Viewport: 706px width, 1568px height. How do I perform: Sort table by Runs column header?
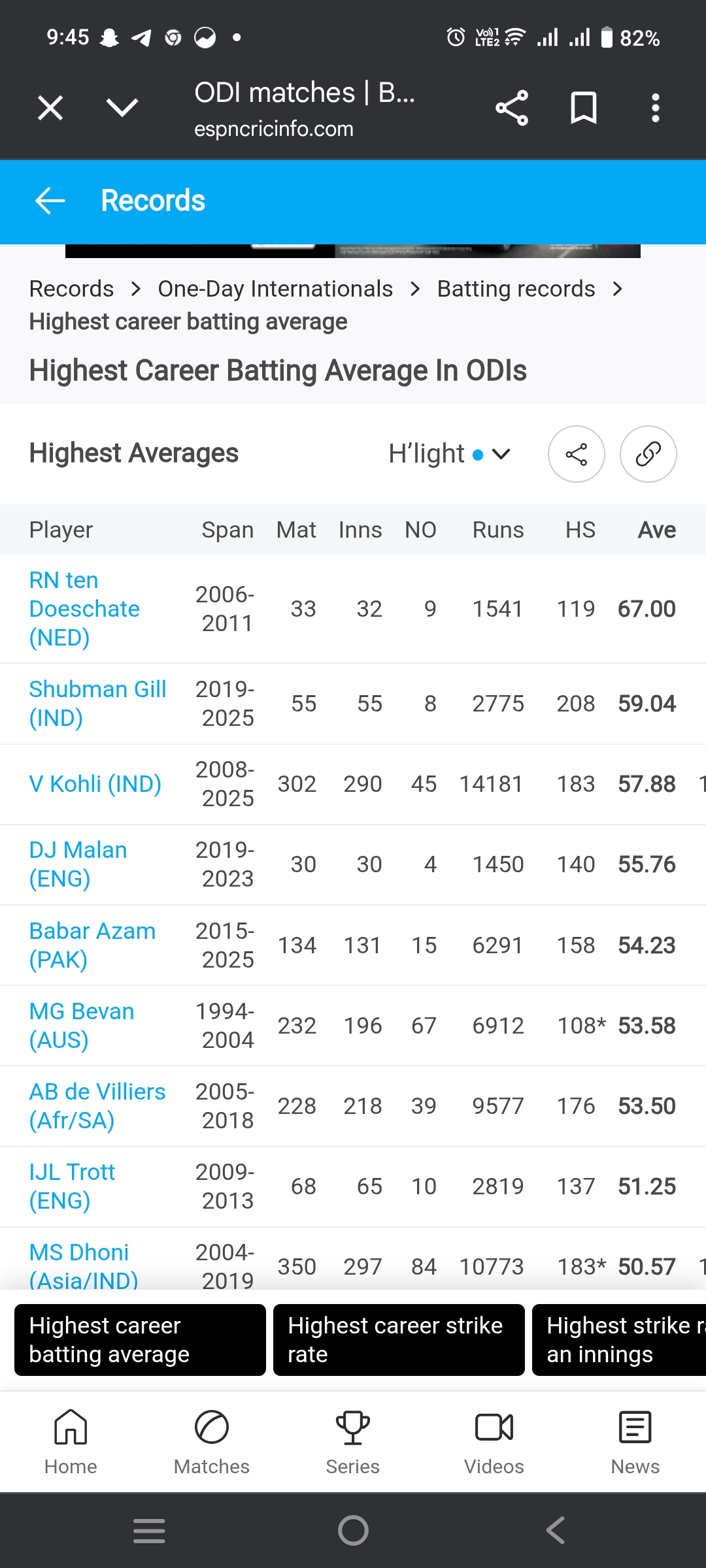coord(497,530)
